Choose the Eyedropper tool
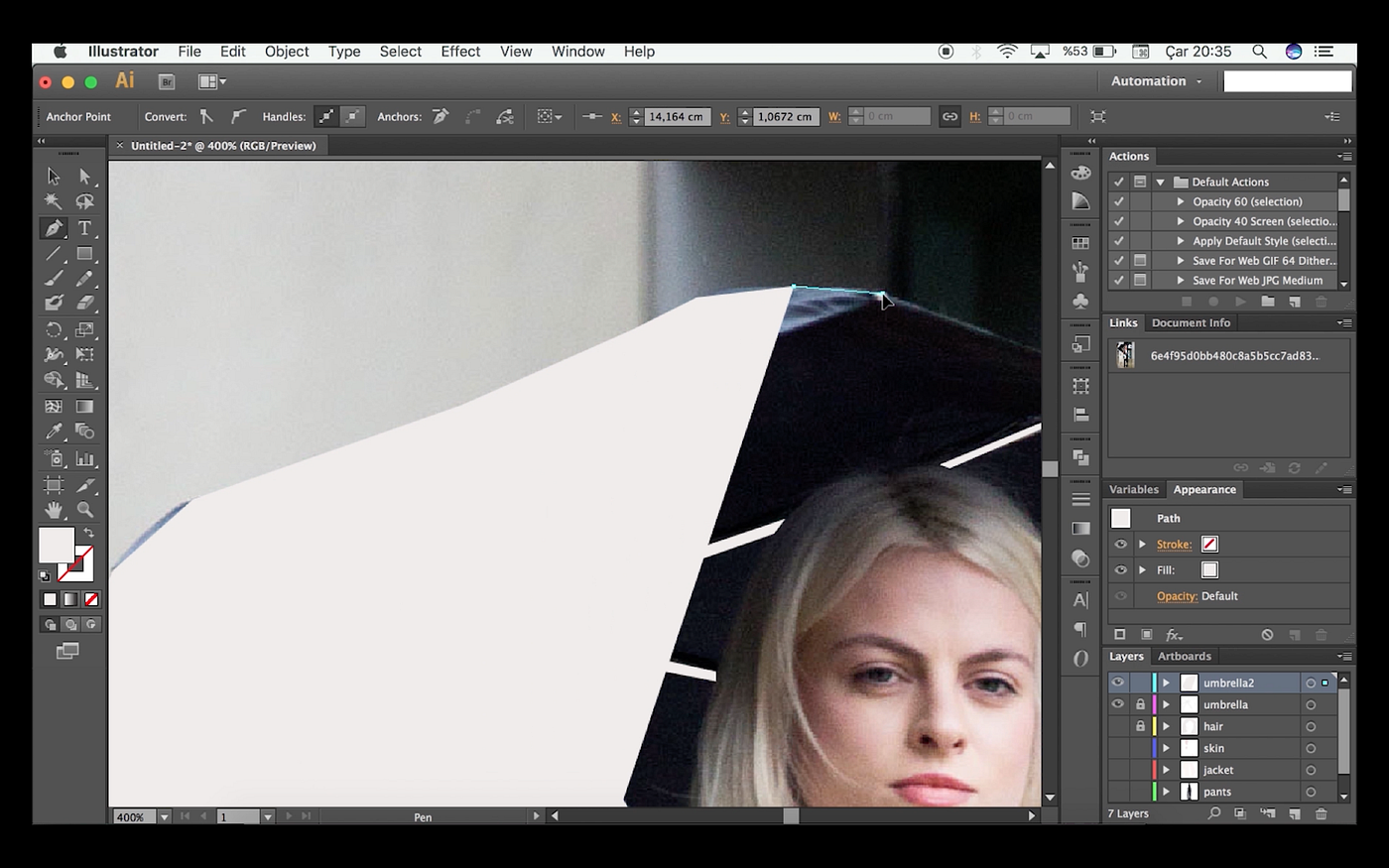Image resolution: width=1389 pixels, height=868 pixels. click(x=54, y=432)
